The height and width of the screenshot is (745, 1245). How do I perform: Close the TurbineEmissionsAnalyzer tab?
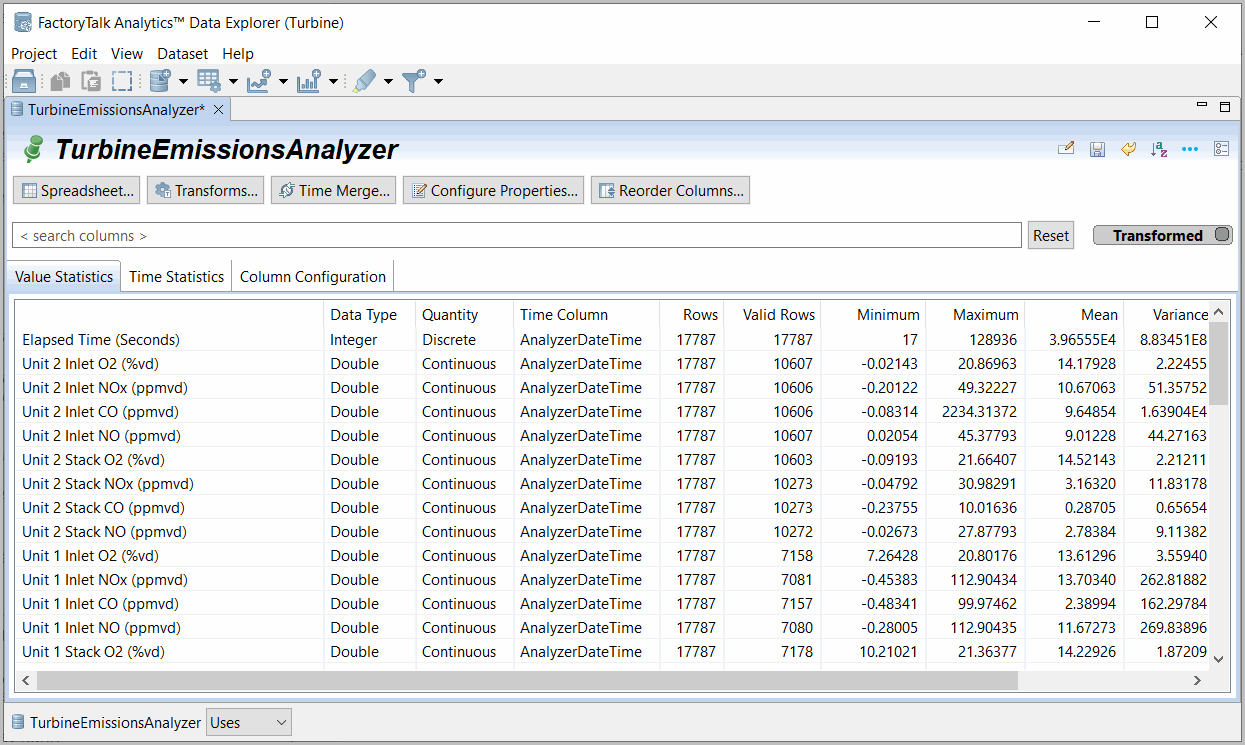point(219,109)
